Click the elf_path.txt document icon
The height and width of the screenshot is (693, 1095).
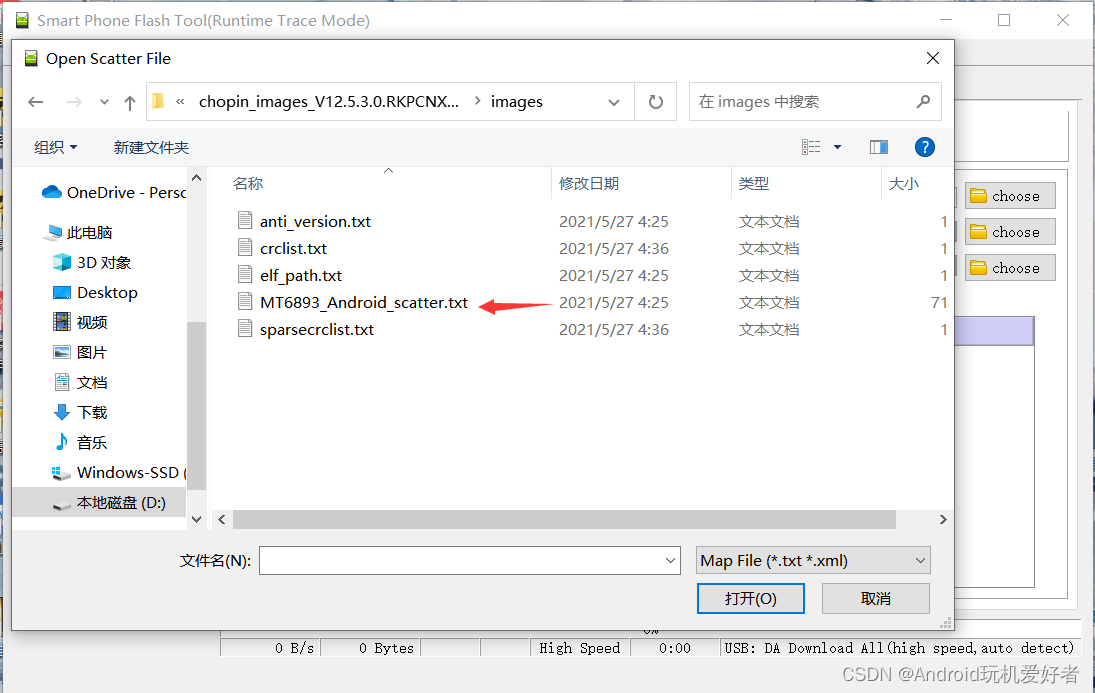[x=245, y=275]
